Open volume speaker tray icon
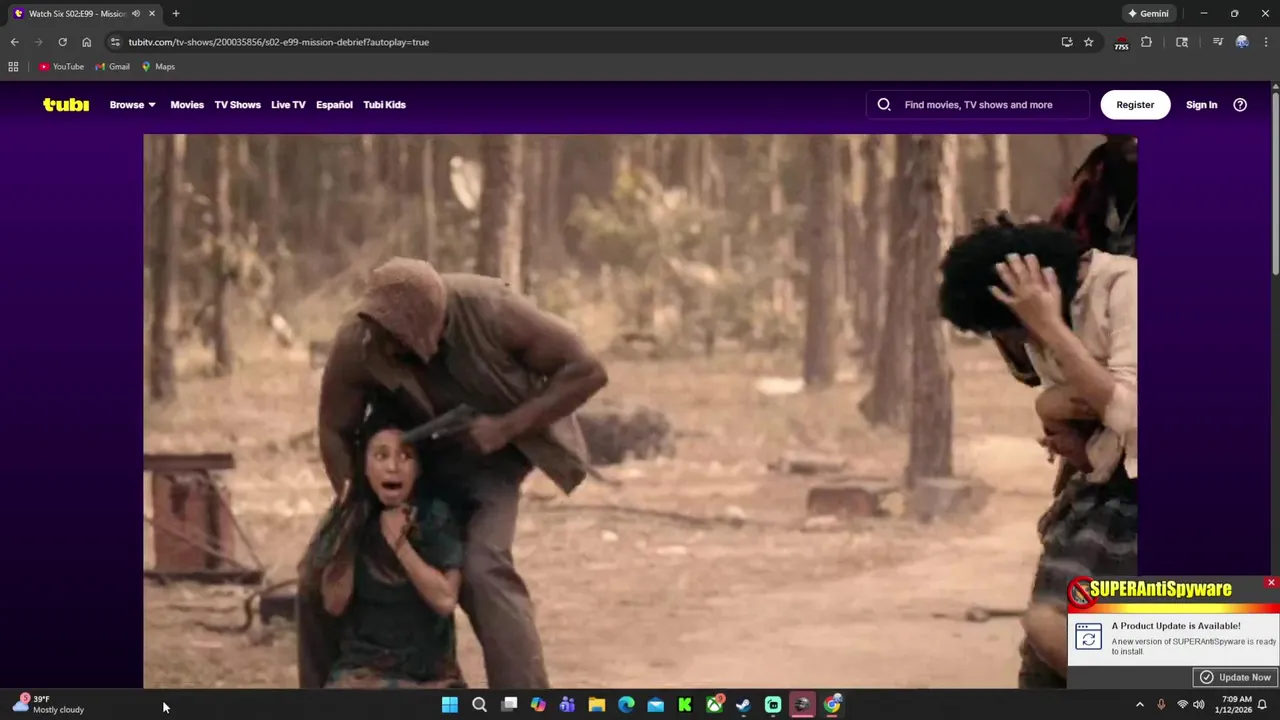Screen dimensions: 1280x720 point(1198,705)
